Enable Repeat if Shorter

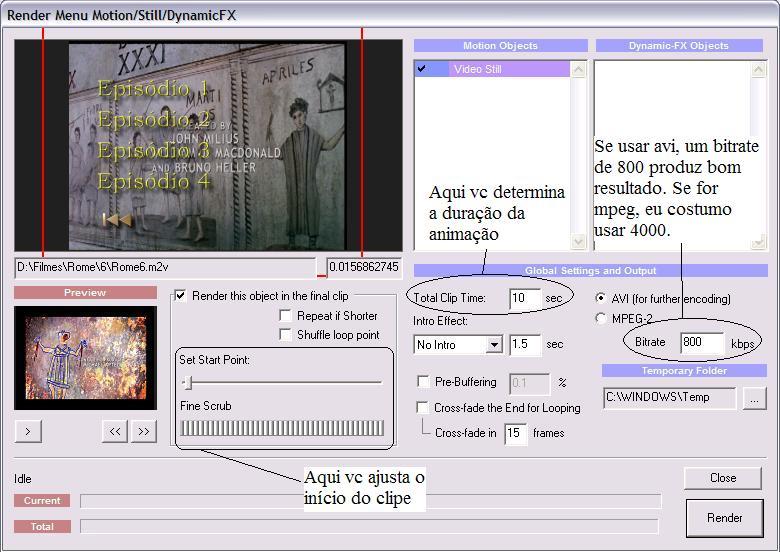286,316
